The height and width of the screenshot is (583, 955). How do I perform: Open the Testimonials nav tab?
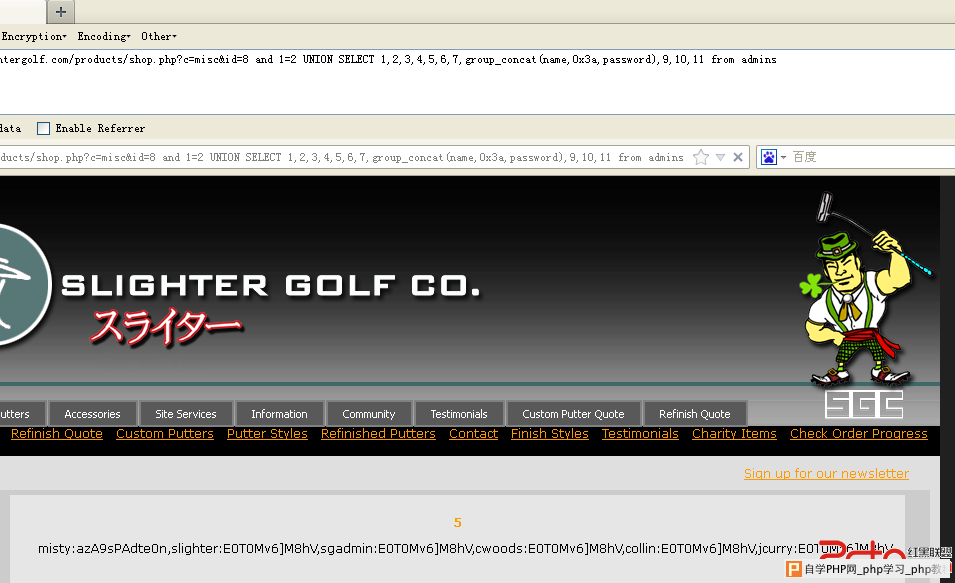459,414
